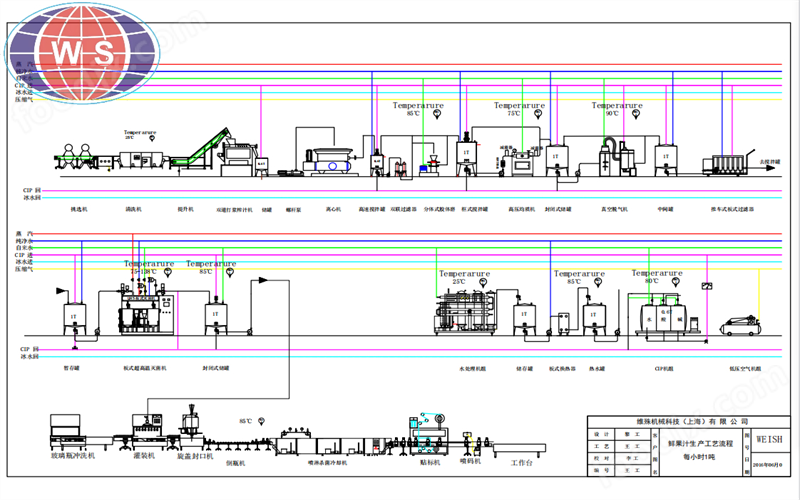
Task: Select the low-pressure air compressor icon
Action: point(739,322)
